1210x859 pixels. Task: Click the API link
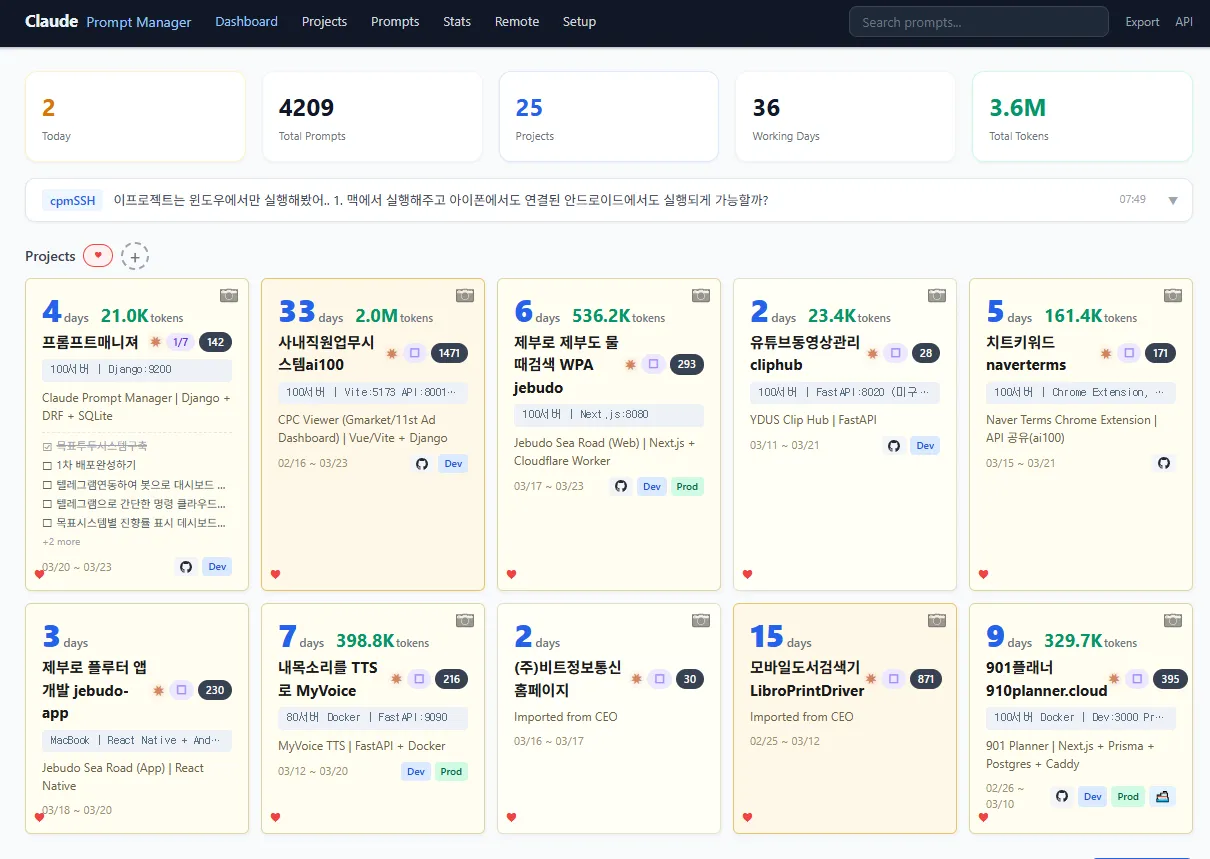pos(1184,22)
